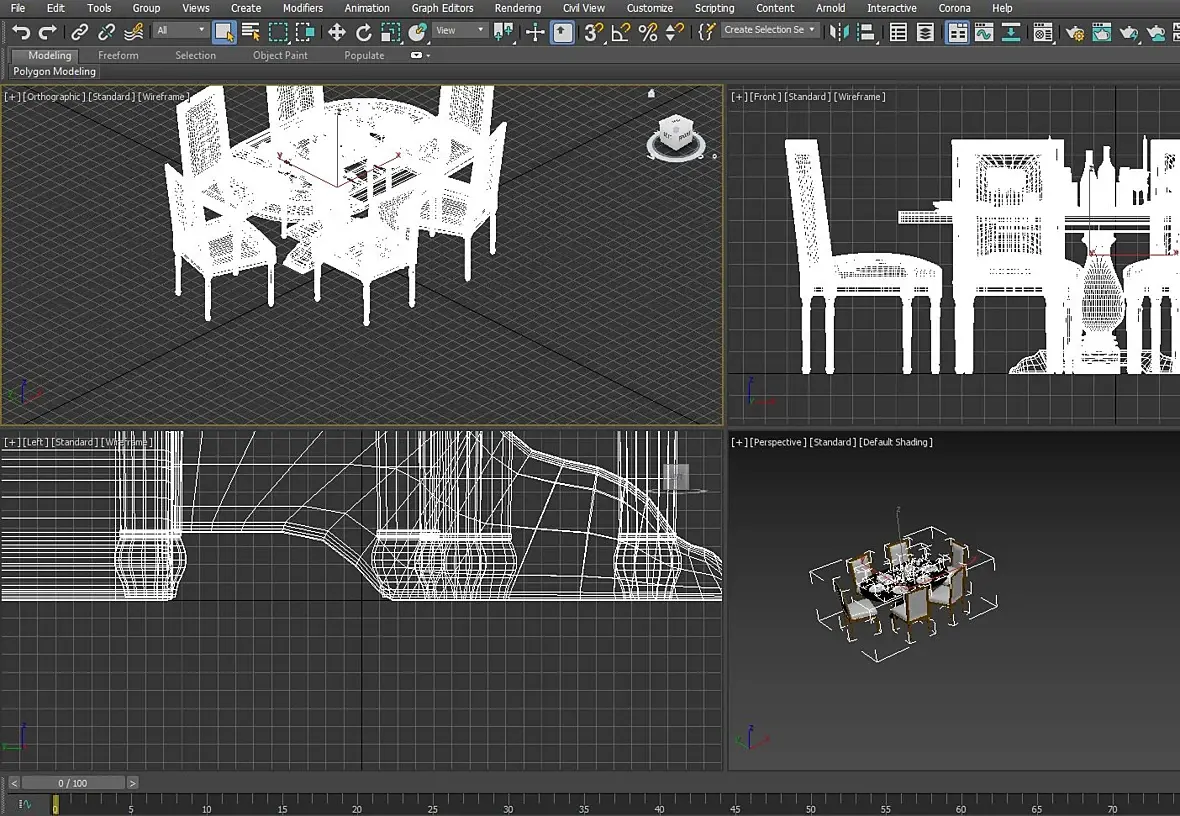Toggle the Angle Snap button

coord(621,32)
